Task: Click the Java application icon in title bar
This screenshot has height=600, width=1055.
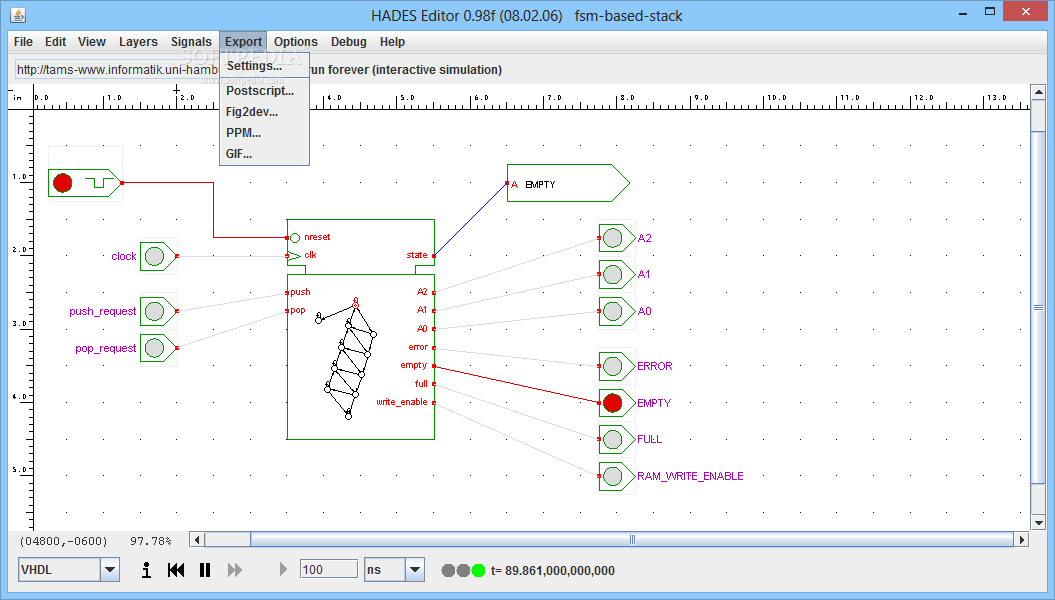Action: [x=18, y=15]
